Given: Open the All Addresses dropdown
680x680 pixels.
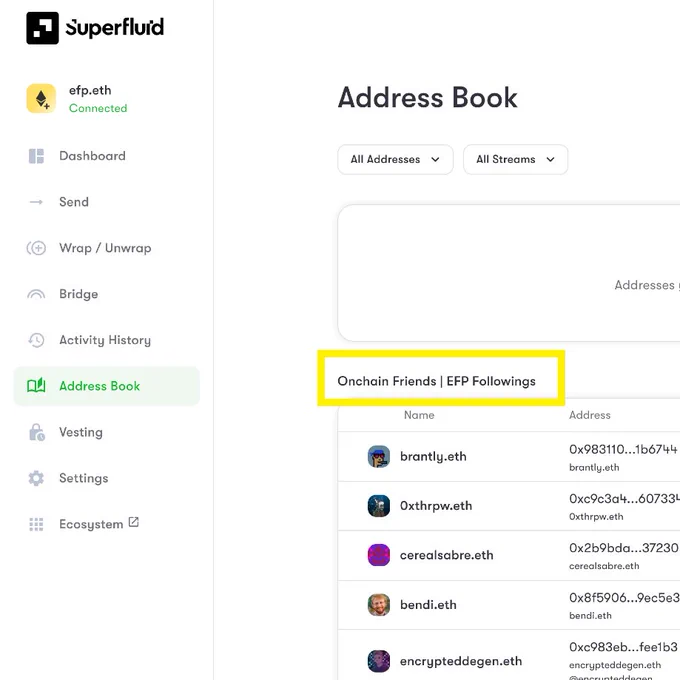Looking at the screenshot, I should 396,160.
